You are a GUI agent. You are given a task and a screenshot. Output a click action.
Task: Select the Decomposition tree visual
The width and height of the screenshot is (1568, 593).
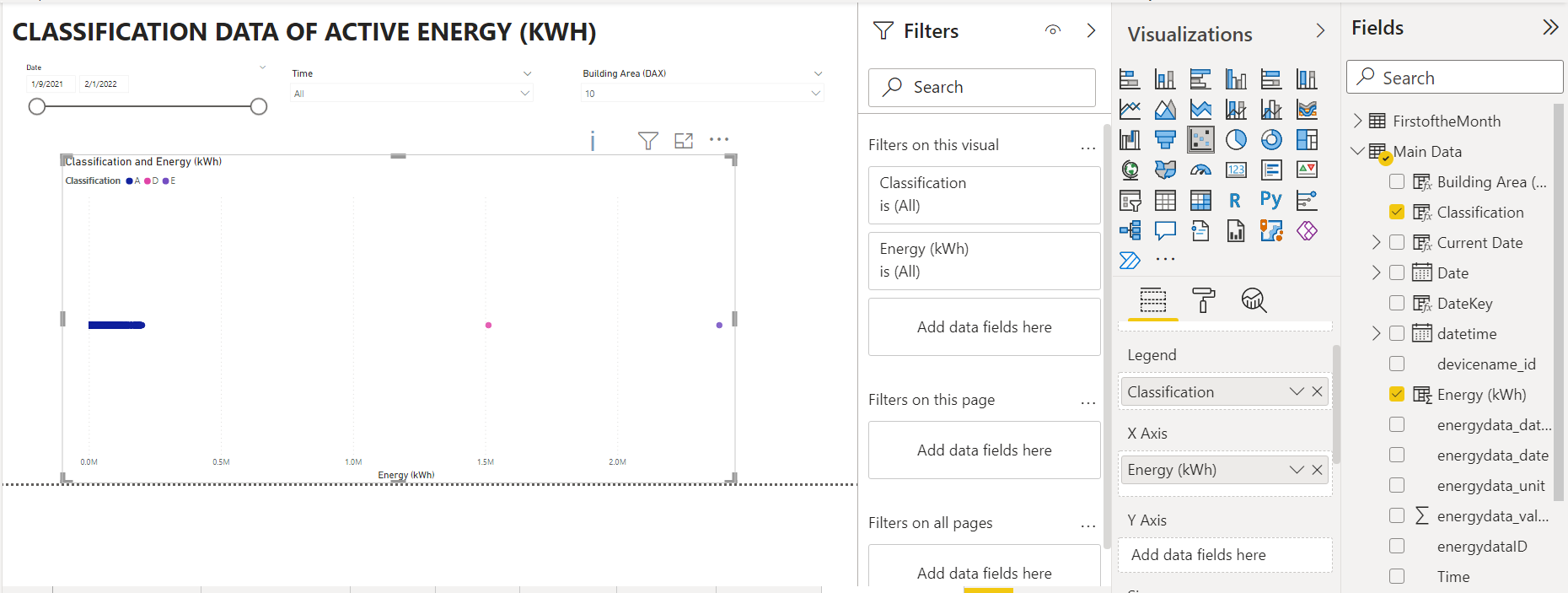point(1130,231)
